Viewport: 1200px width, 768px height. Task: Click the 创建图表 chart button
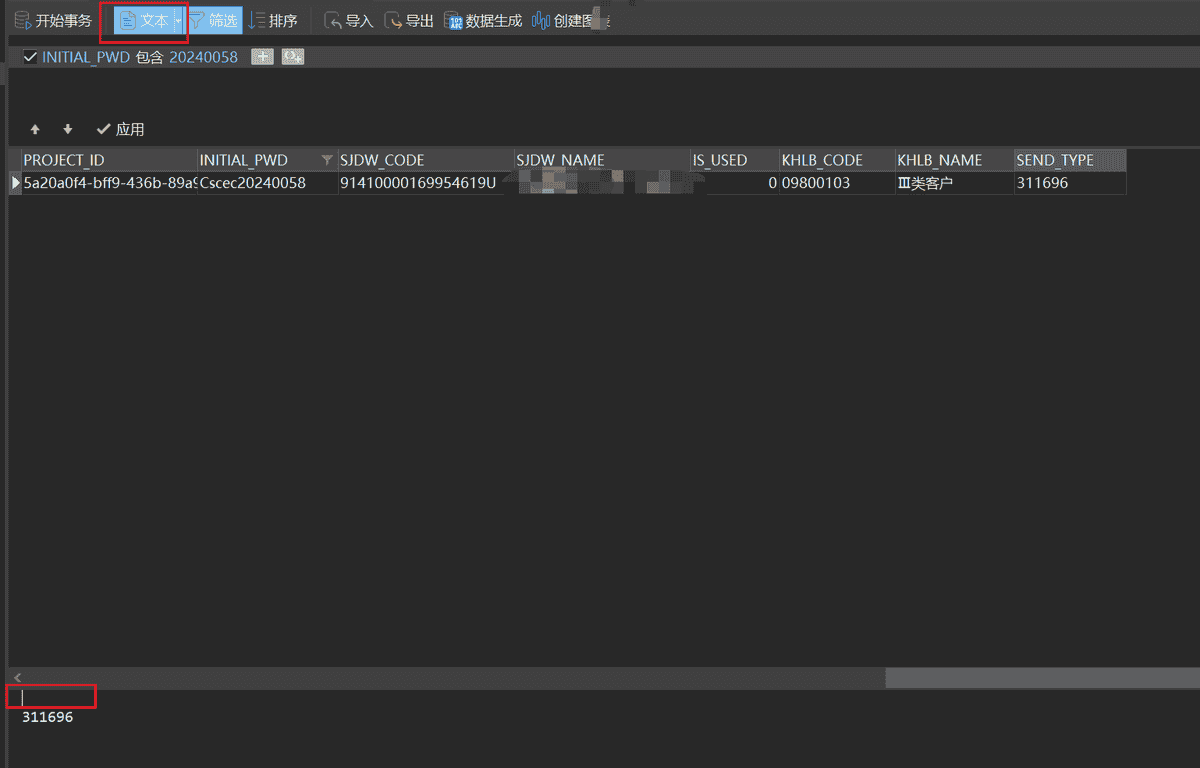coord(571,21)
